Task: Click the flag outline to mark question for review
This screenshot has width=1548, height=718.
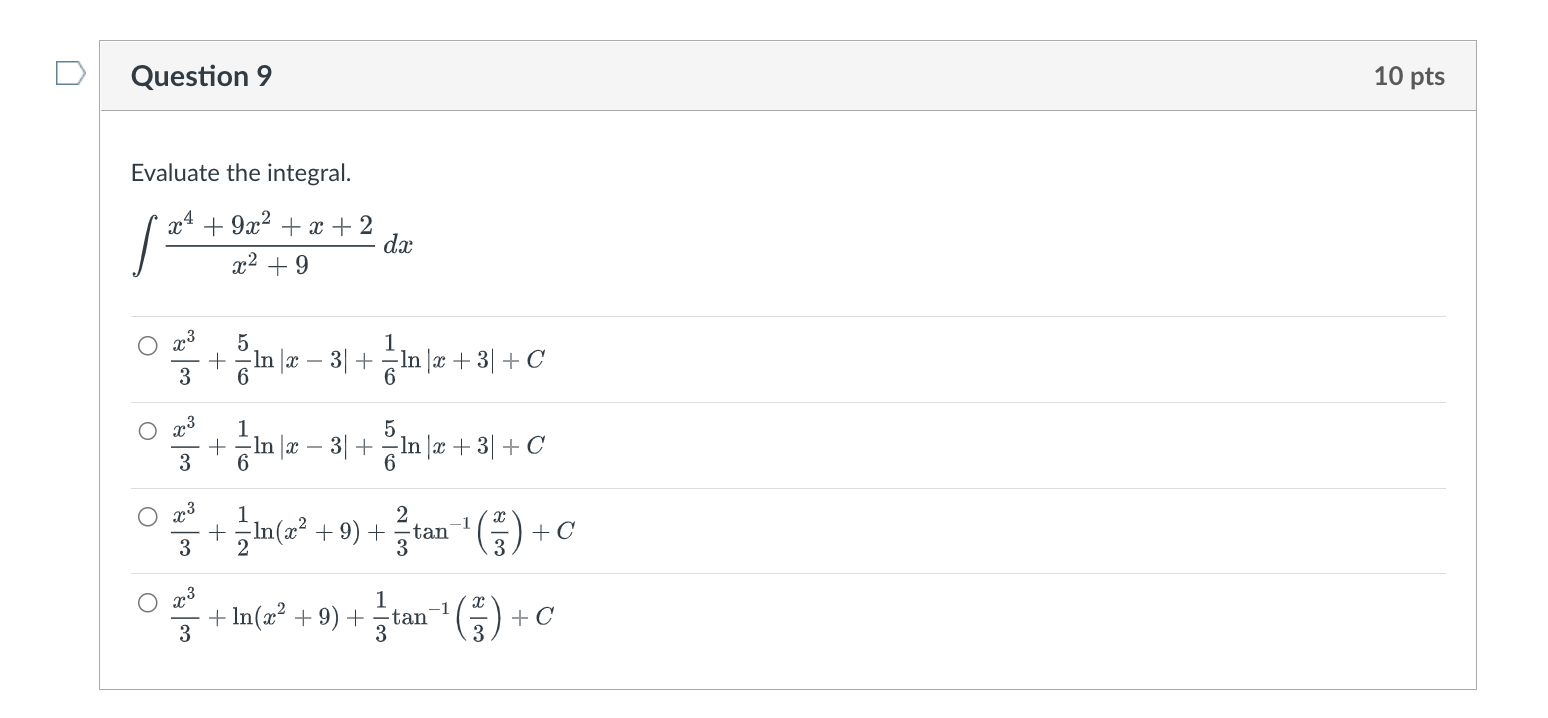Action: tap(70, 73)
